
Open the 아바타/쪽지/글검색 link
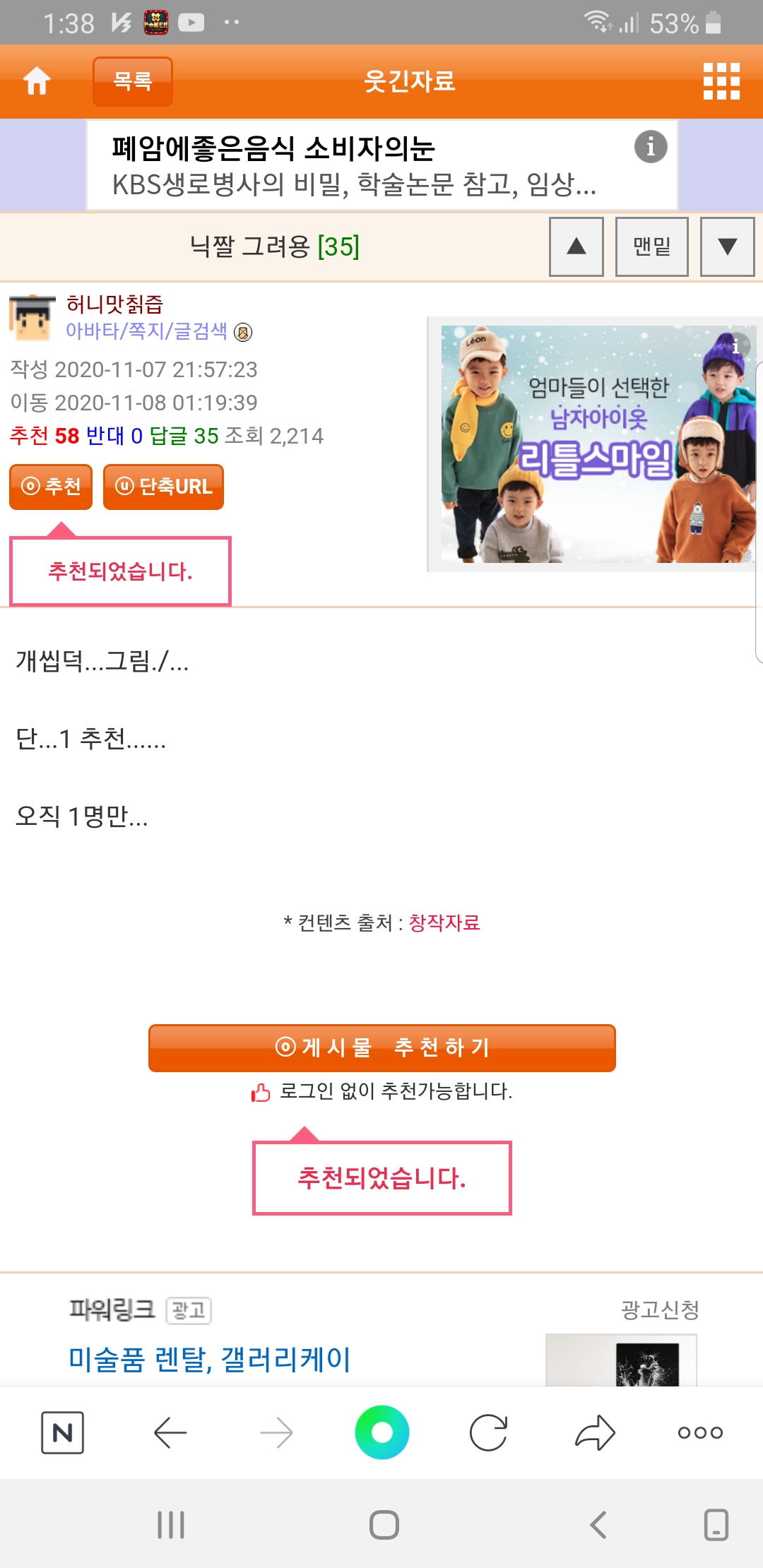coord(147,331)
